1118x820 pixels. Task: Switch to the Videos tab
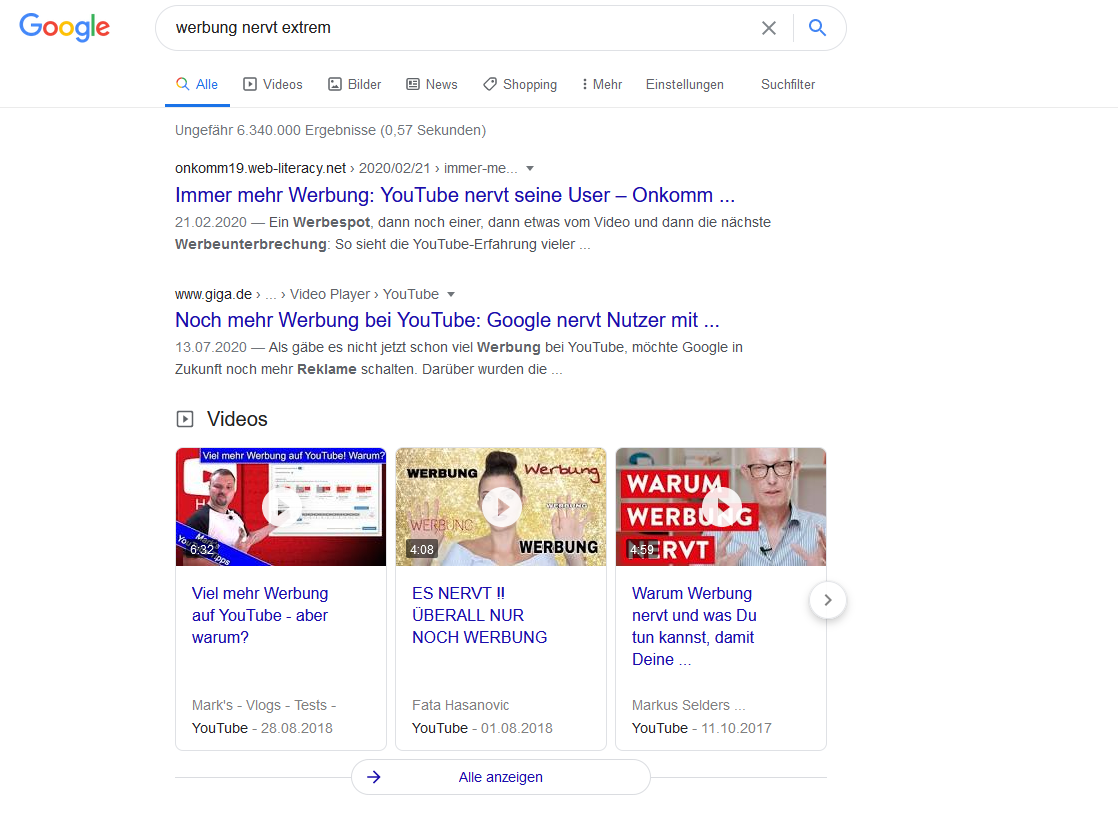(x=272, y=84)
